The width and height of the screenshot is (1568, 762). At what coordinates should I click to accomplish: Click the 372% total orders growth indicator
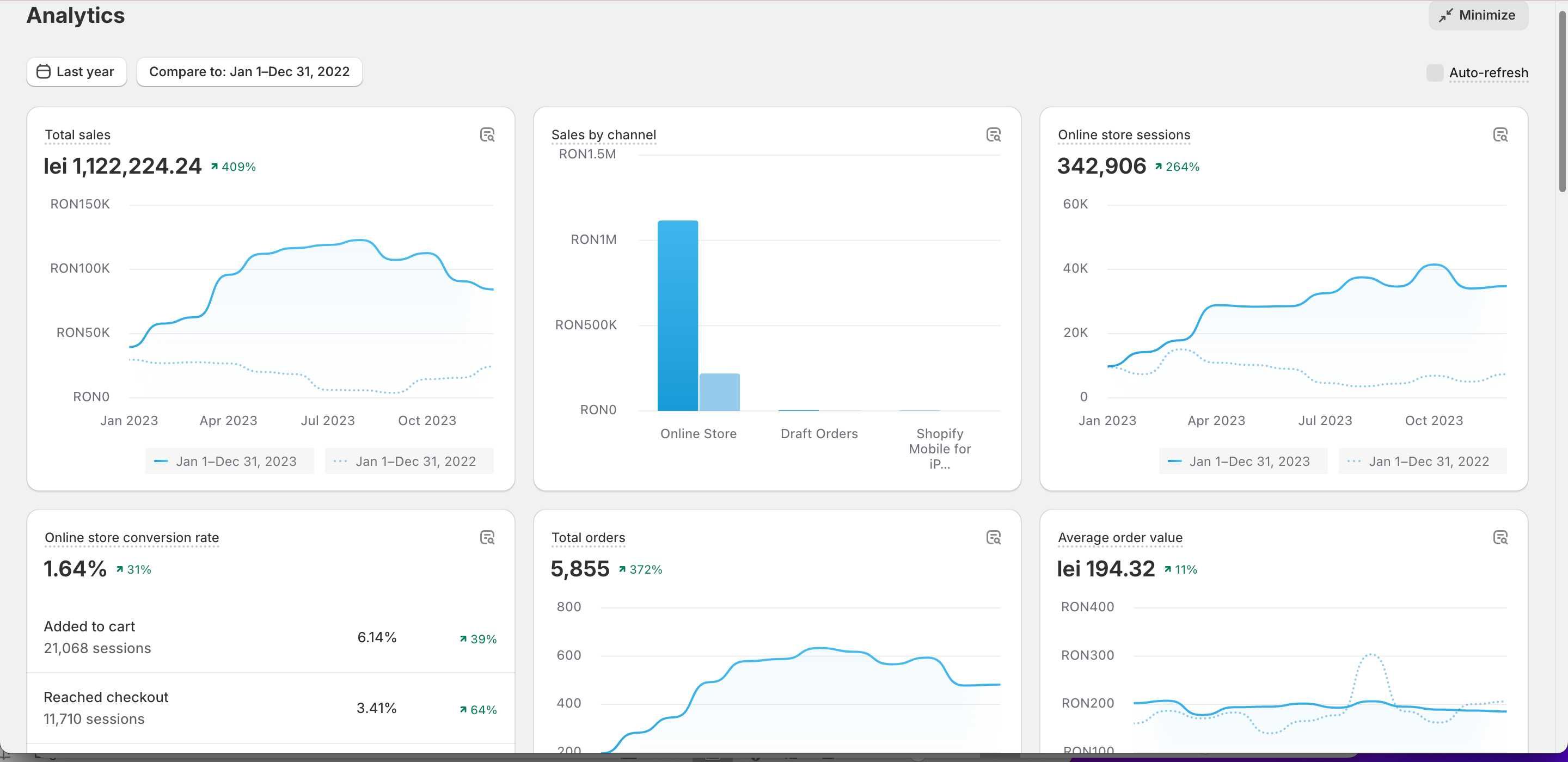point(640,570)
